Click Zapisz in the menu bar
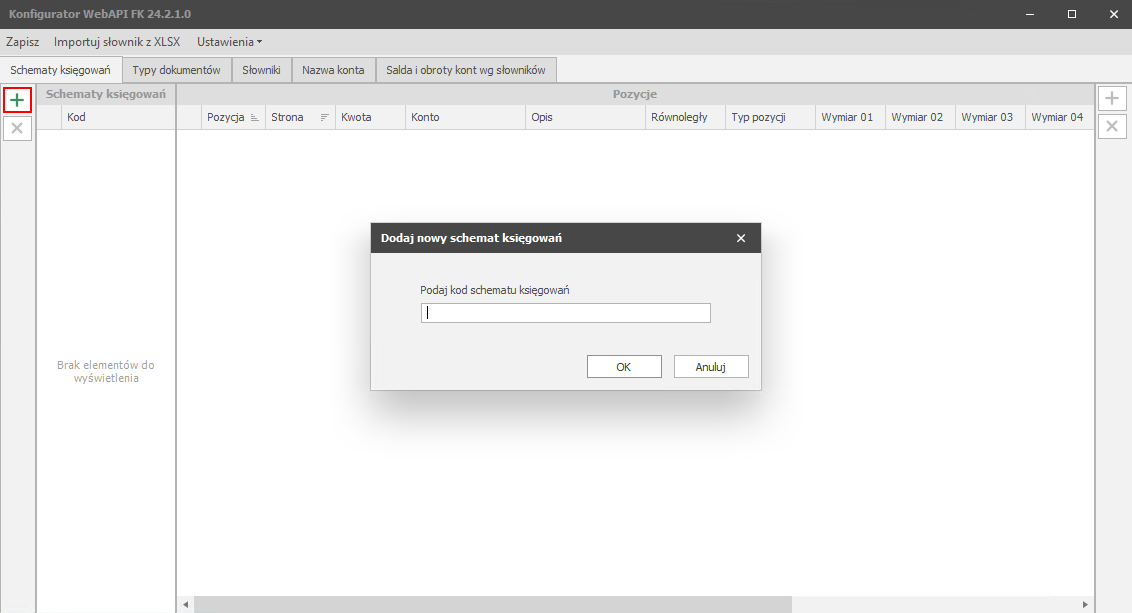The width and height of the screenshot is (1132, 613). click(x=22, y=42)
